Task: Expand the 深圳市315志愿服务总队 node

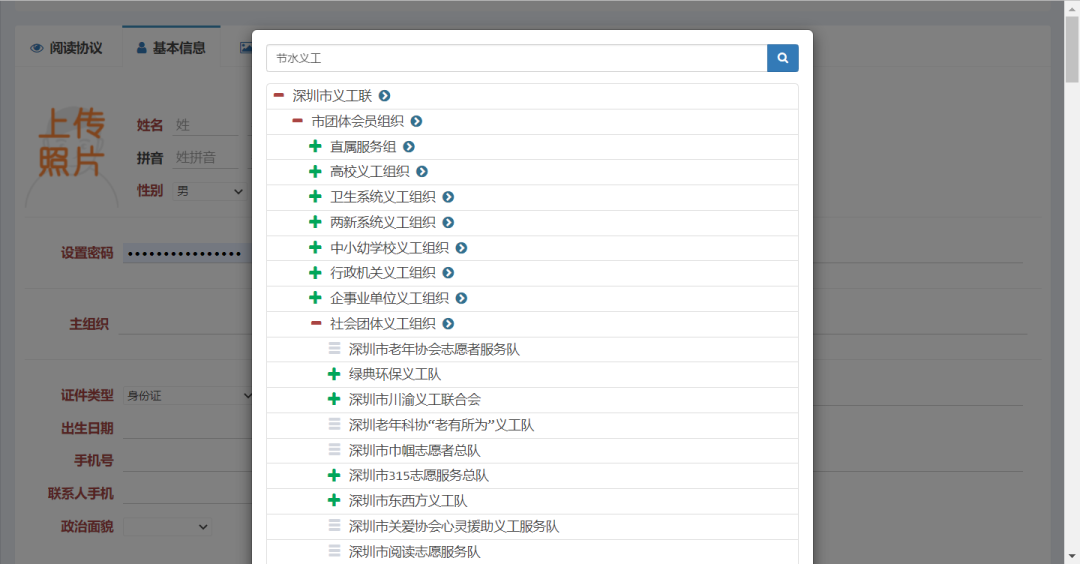Action: click(333, 475)
